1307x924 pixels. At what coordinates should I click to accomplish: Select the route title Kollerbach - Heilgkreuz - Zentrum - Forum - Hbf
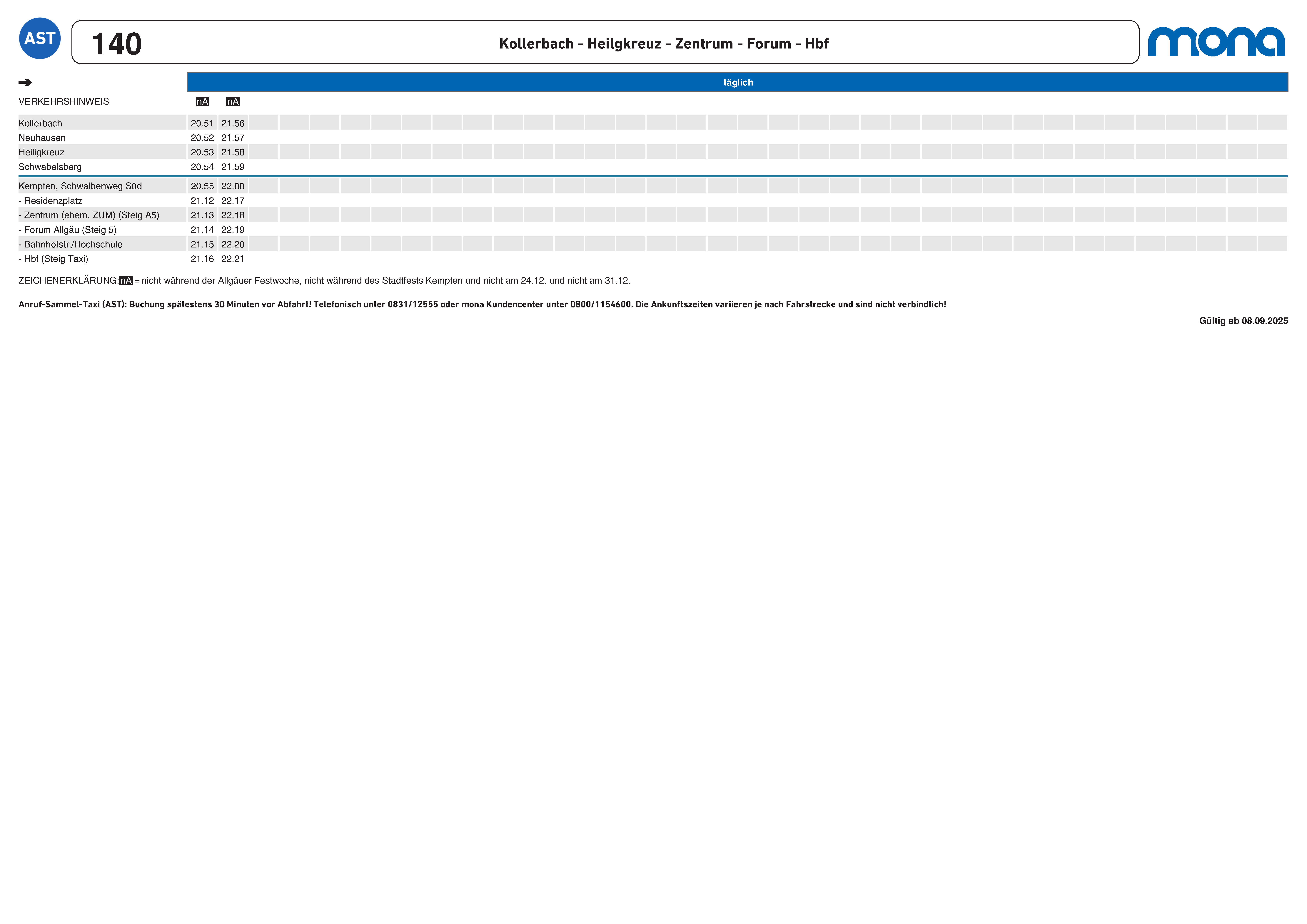click(x=664, y=44)
